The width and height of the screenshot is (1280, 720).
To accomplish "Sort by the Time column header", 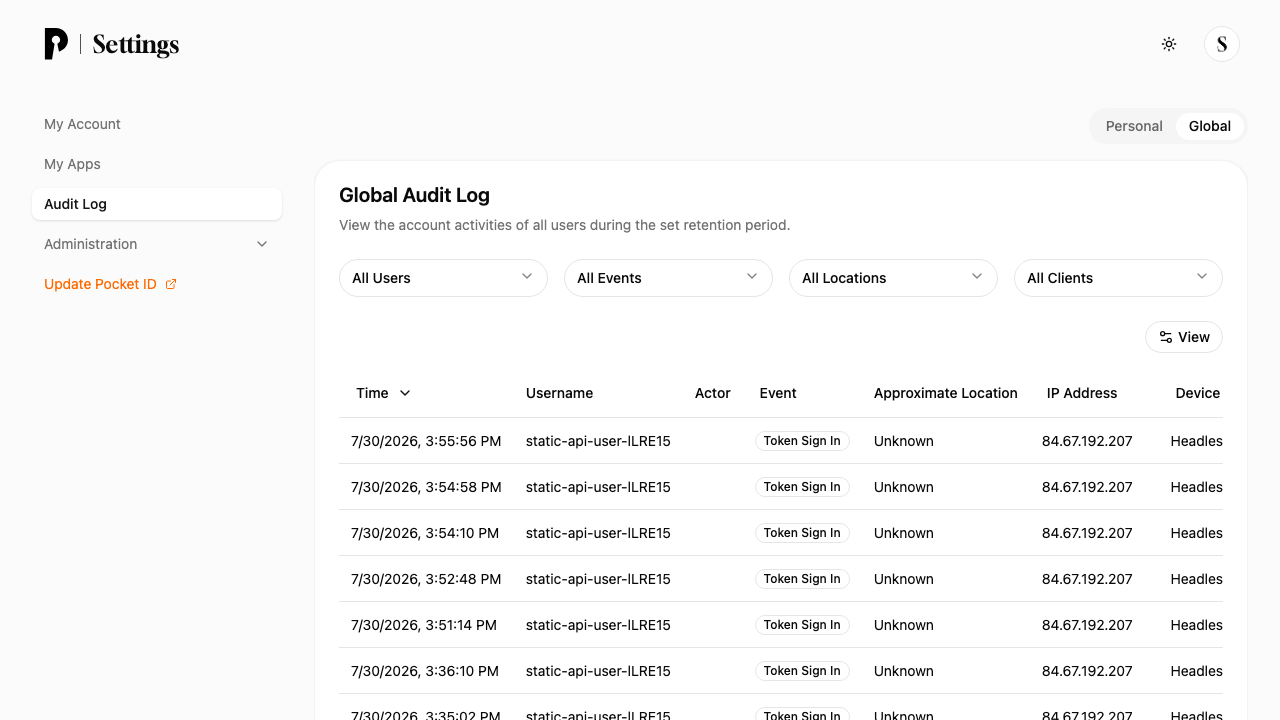I will click(x=384, y=393).
